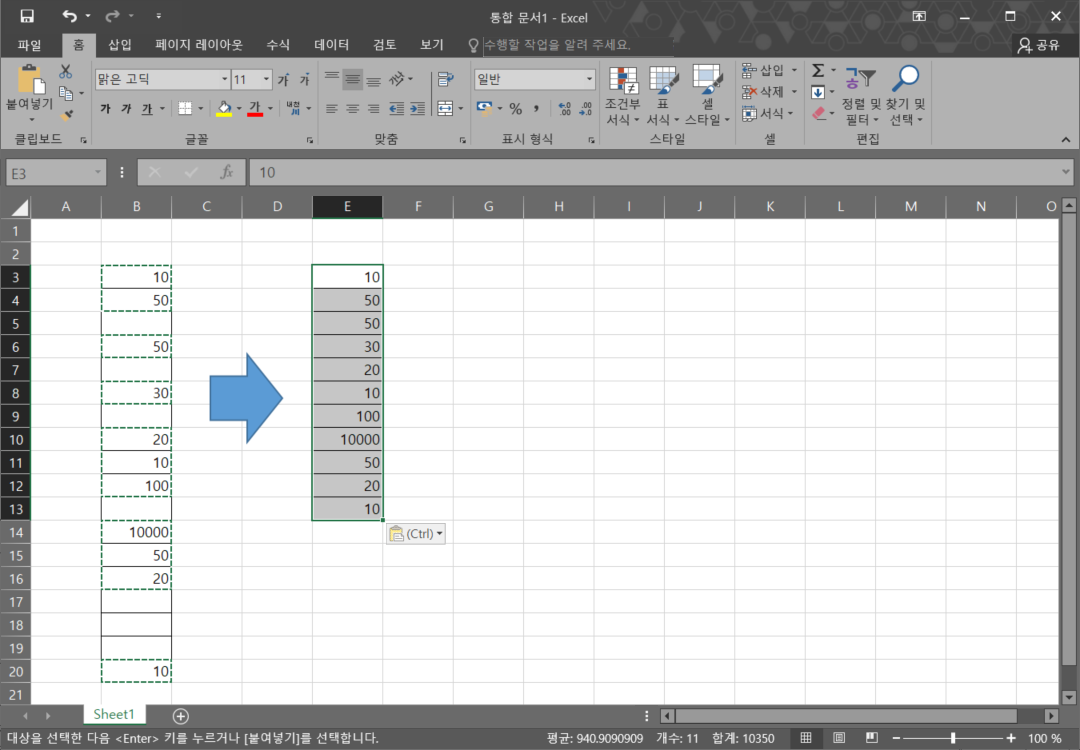Open 조건부 서식 conditional formatting
Image resolution: width=1080 pixels, height=750 pixels.
pyautogui.click(x=623, y=96)
